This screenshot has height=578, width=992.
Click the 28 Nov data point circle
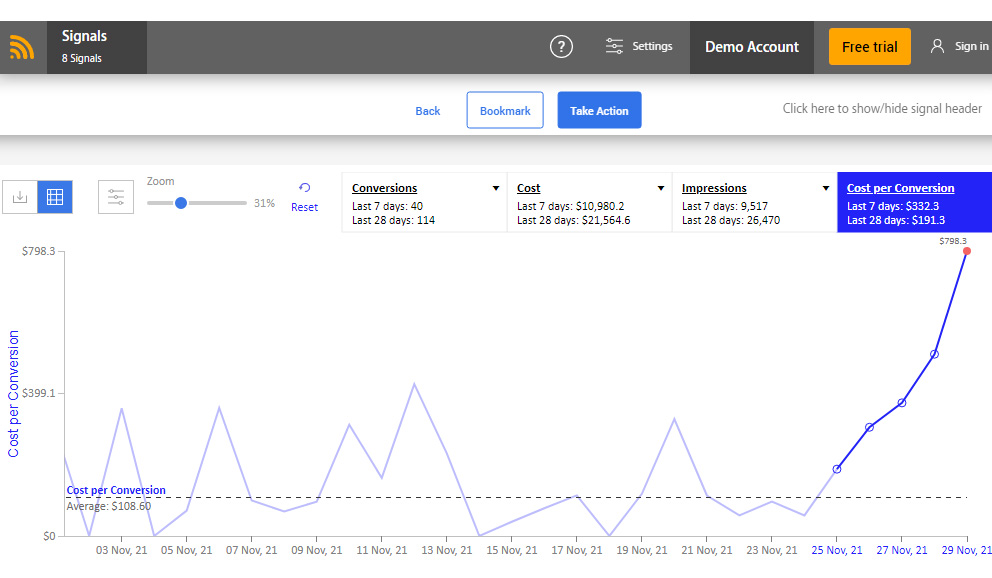934,354
